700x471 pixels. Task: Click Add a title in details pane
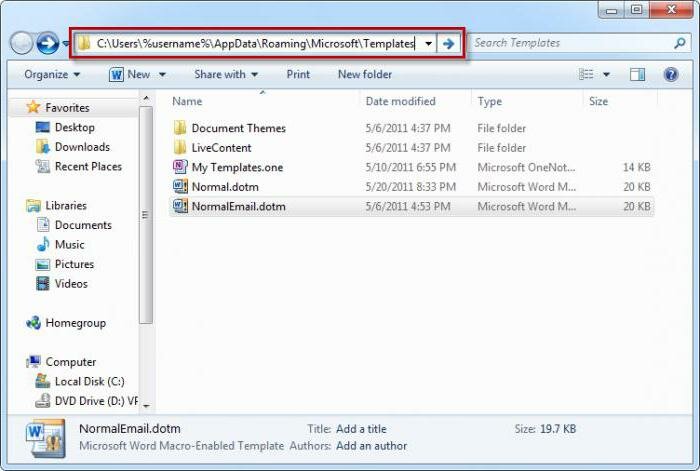pyautogui.click(x=361, y=429)
